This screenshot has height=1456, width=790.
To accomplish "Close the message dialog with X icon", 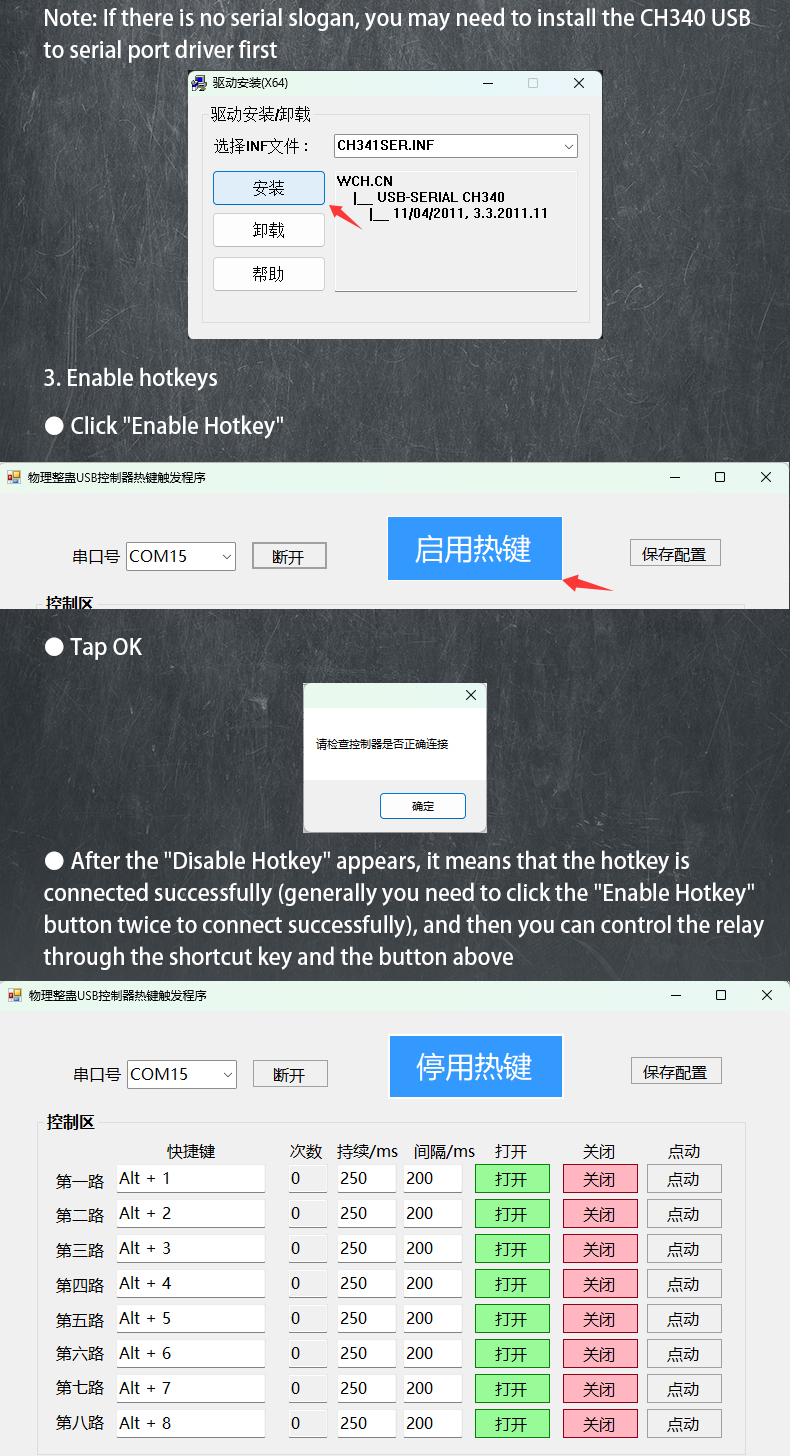I will (471, 695).
